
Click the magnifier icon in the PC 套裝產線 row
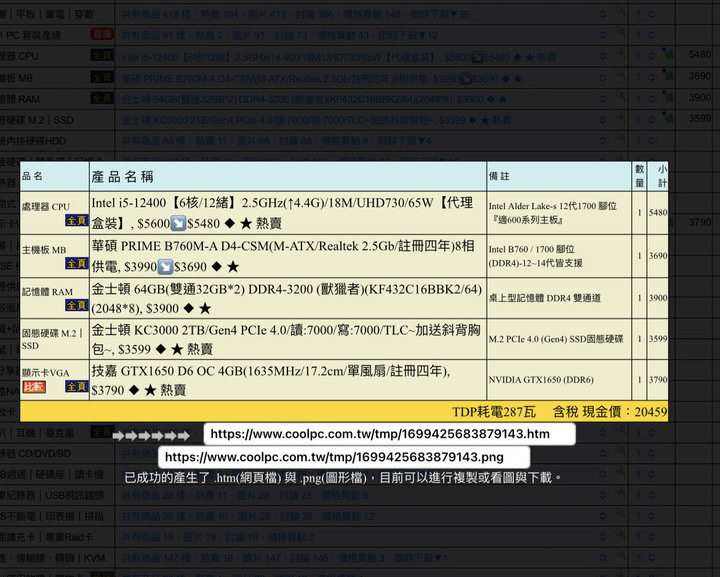[620, 33]
